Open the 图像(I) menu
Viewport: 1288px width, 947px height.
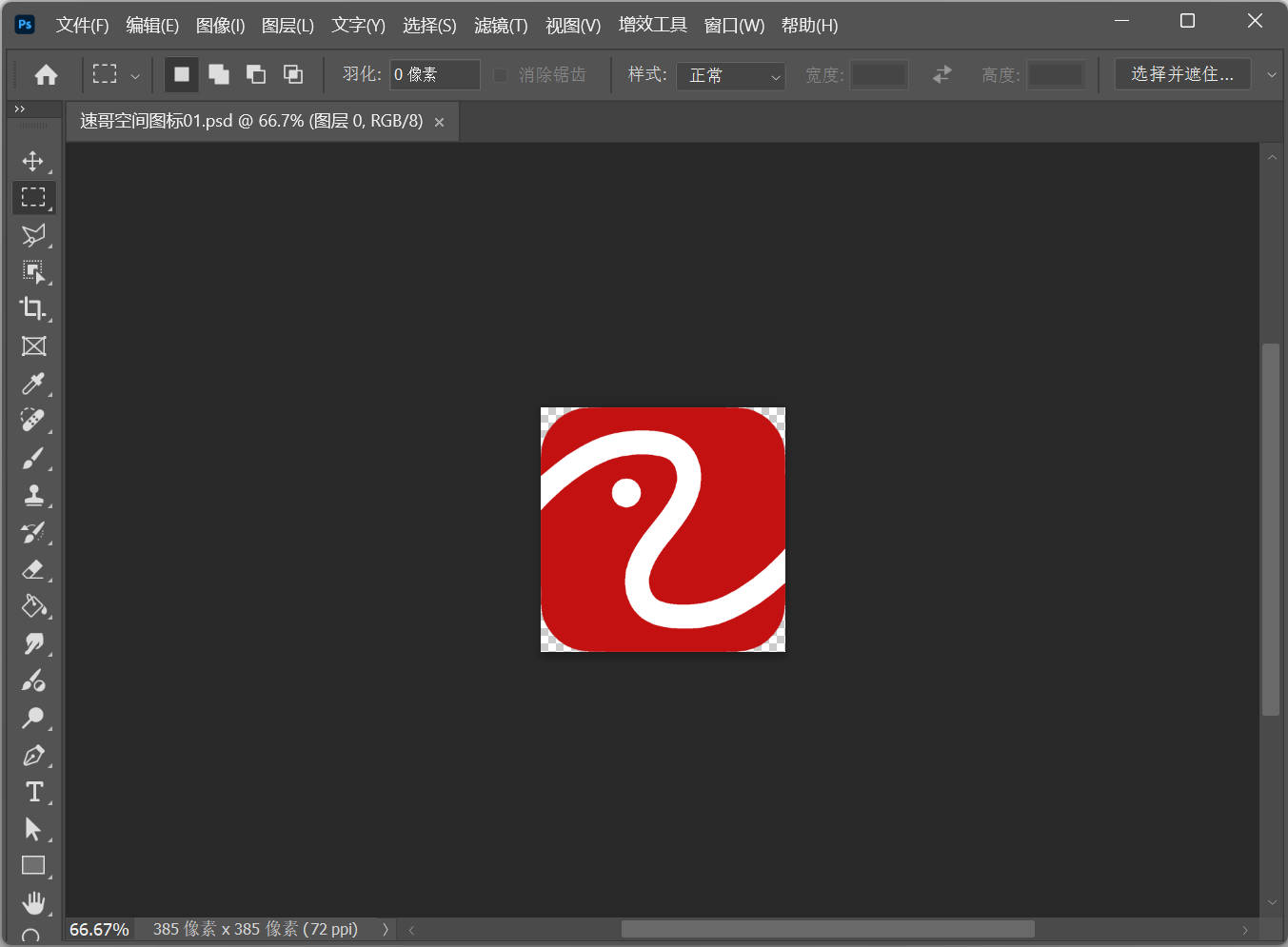(220, 26)
